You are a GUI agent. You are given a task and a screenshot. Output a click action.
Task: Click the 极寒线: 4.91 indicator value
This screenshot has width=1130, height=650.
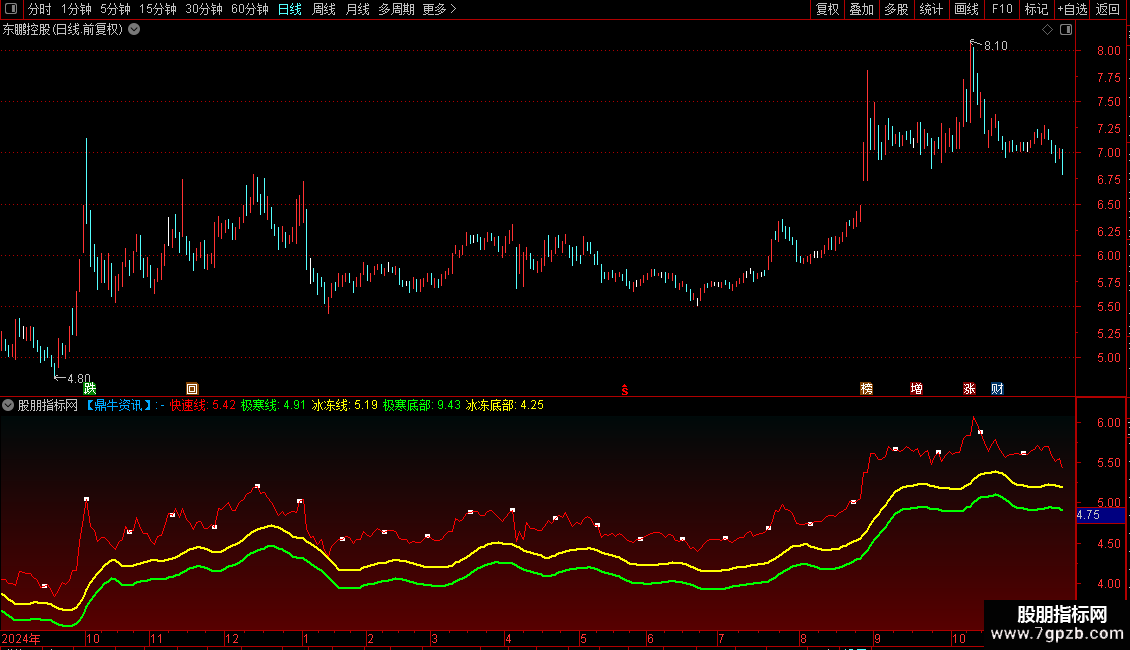(273, 406)
